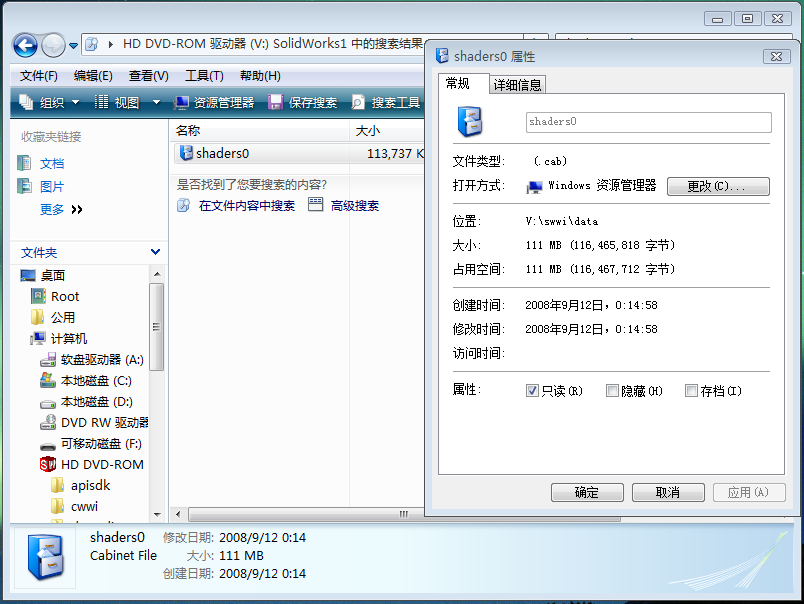Click the 图片 folder icon
The image size is (804, 604).
24,186
